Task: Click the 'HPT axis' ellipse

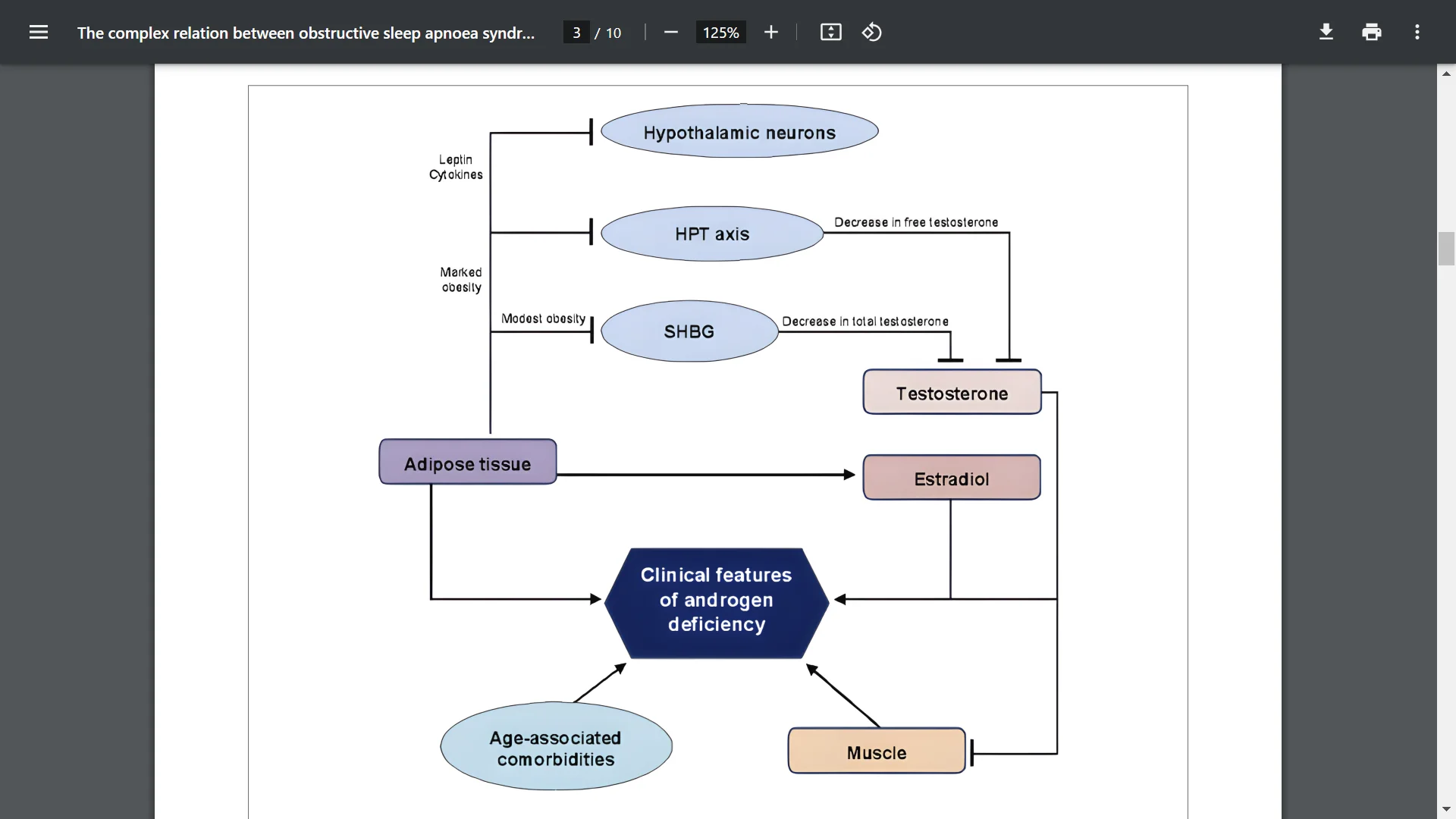Action: click(712, 234)
